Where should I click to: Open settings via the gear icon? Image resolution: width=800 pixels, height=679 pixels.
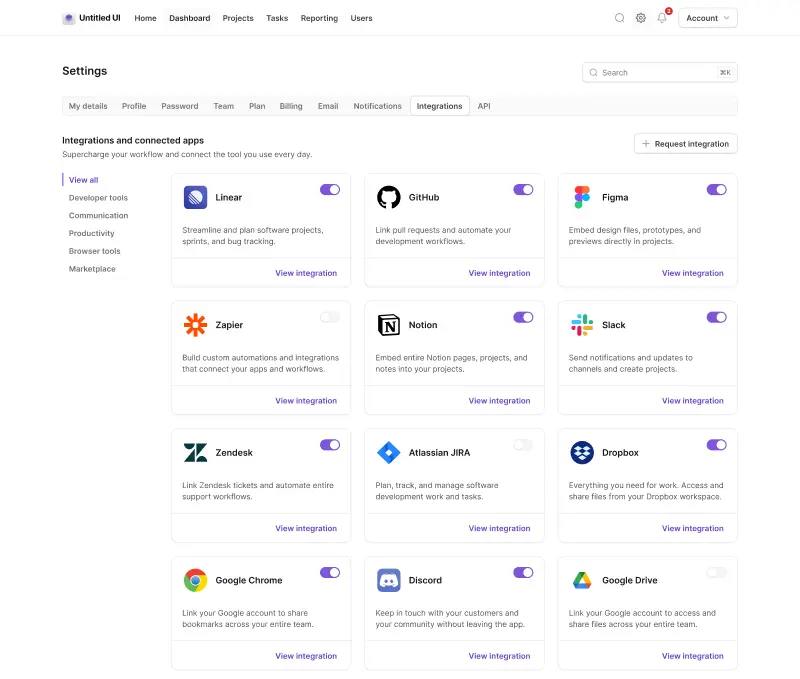(641, 18)
